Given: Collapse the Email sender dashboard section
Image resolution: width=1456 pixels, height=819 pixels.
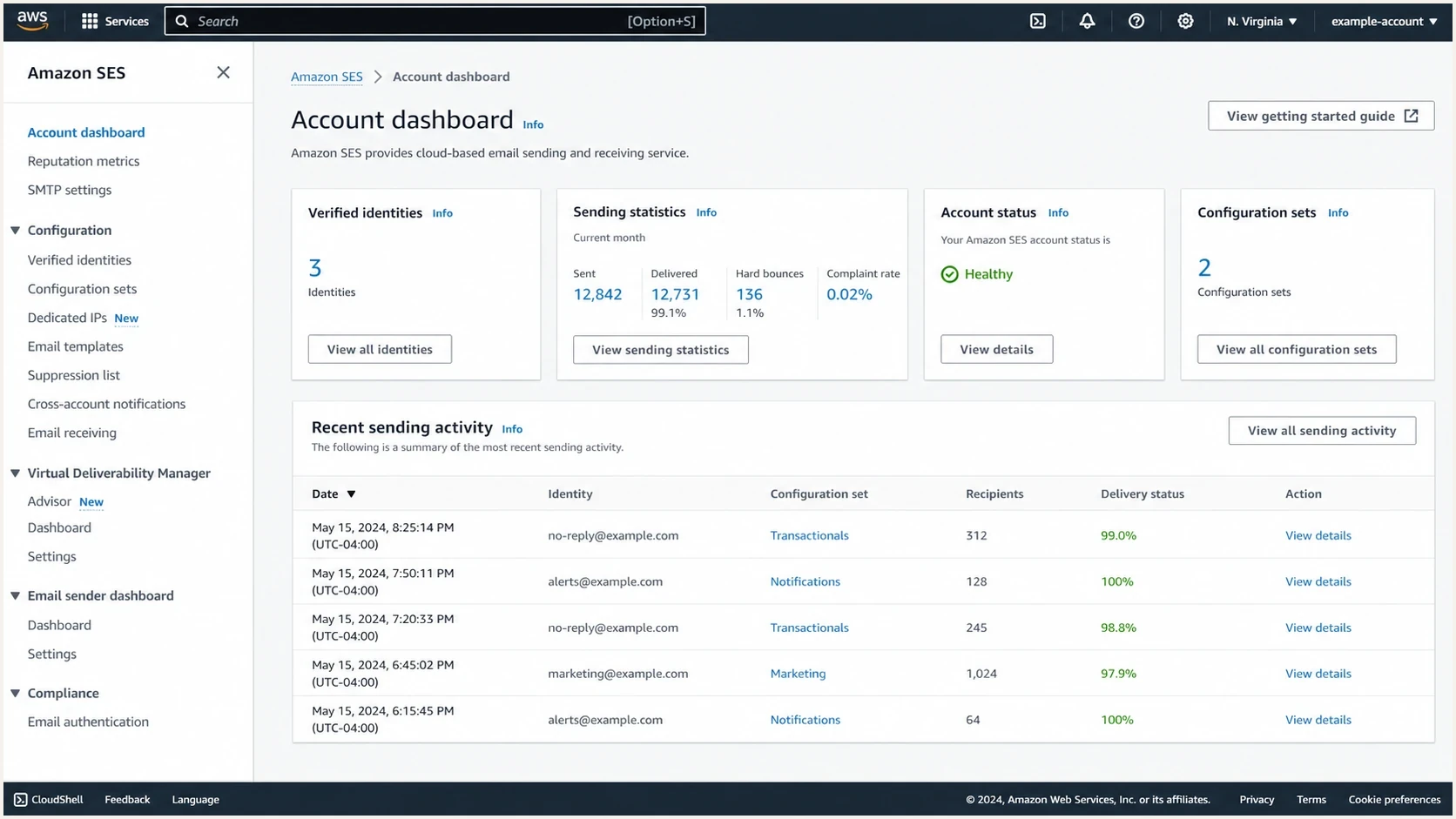Looking at the screenshot, I should point(15,596).
